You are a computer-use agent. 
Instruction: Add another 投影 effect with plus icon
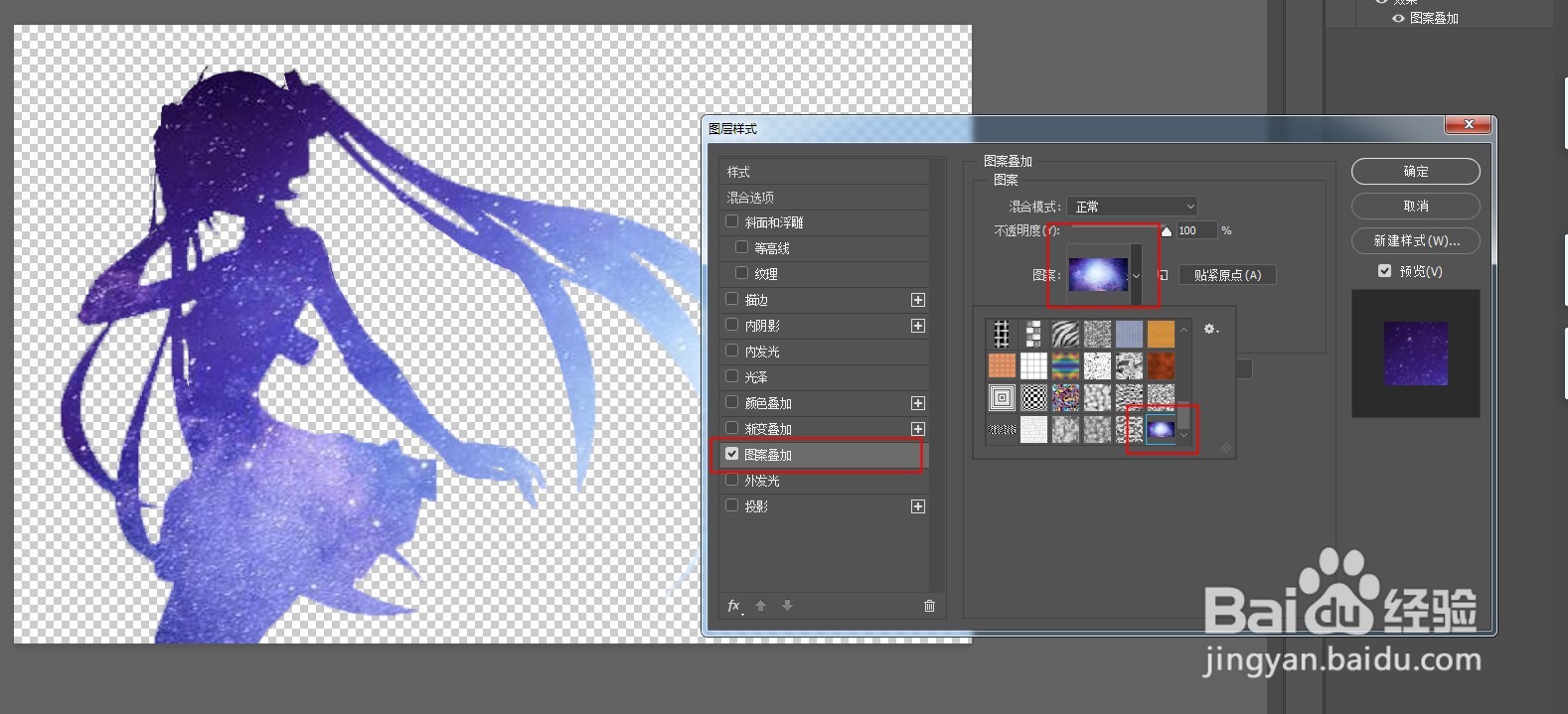(918, 506)
